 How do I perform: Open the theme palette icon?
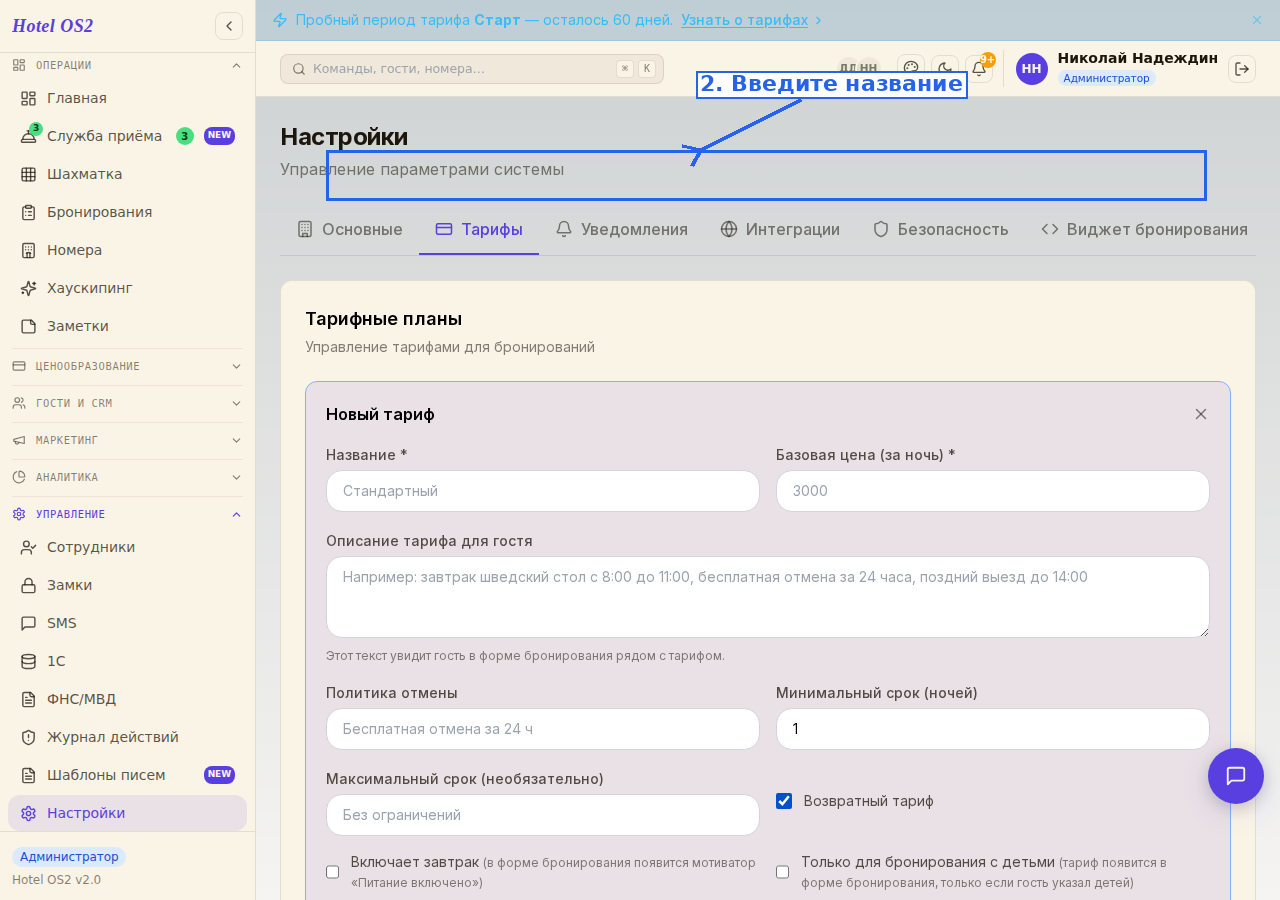[x=911, y=69]
